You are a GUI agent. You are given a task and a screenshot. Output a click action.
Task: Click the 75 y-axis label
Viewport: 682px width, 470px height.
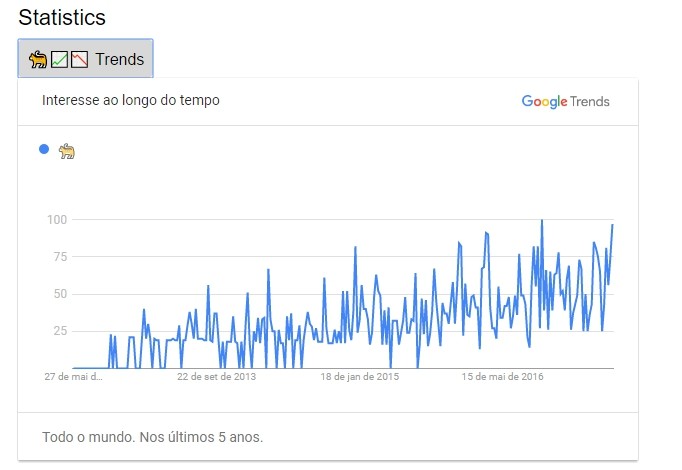tap(59, 256)
